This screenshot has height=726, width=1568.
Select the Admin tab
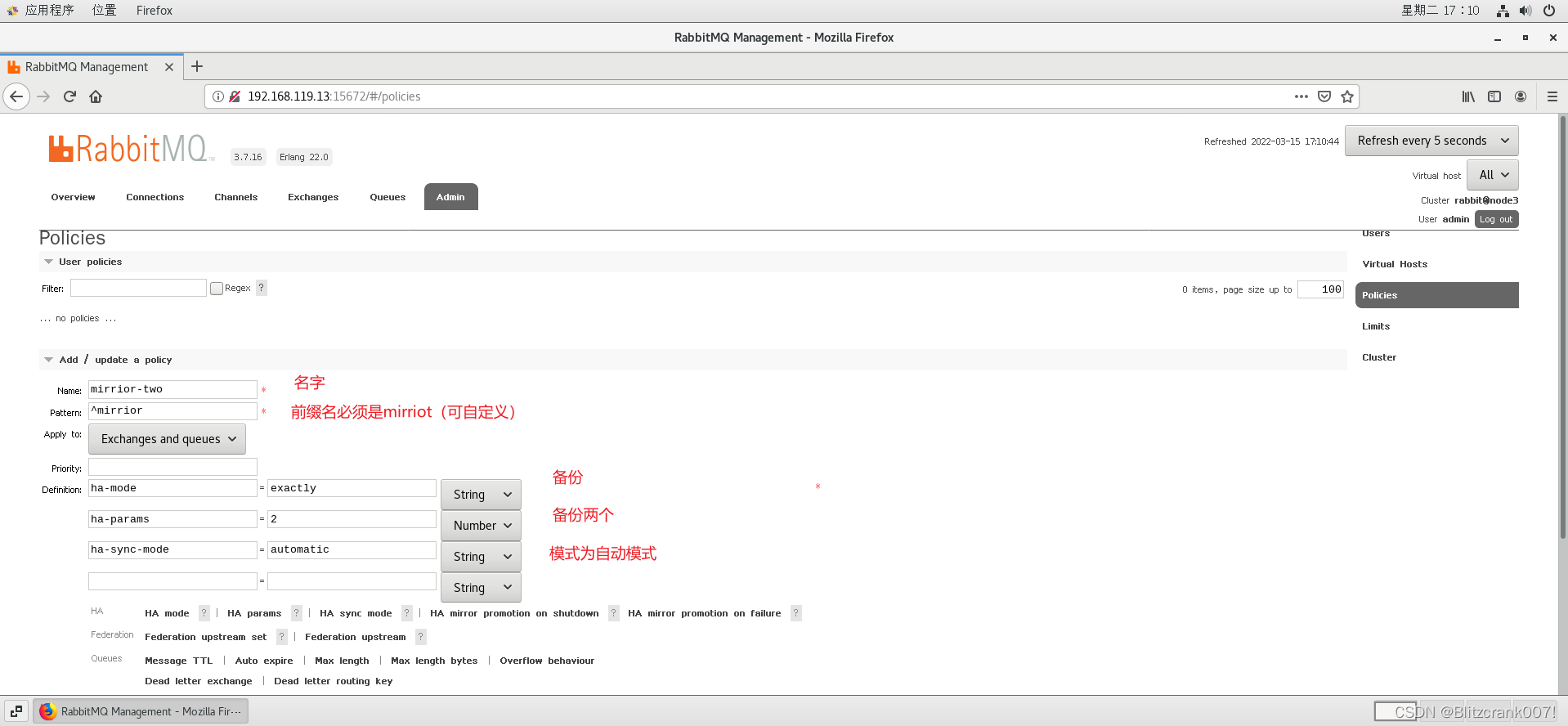point(450,197)
